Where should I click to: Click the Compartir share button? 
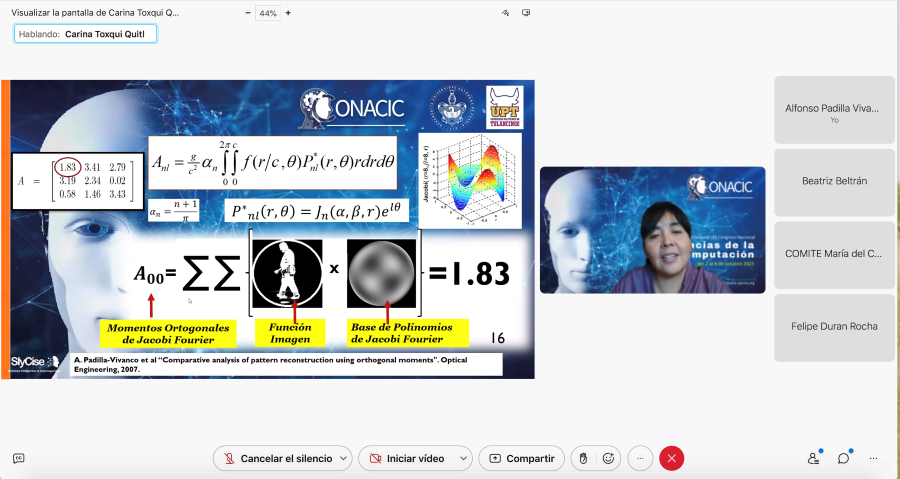[520, 458]
